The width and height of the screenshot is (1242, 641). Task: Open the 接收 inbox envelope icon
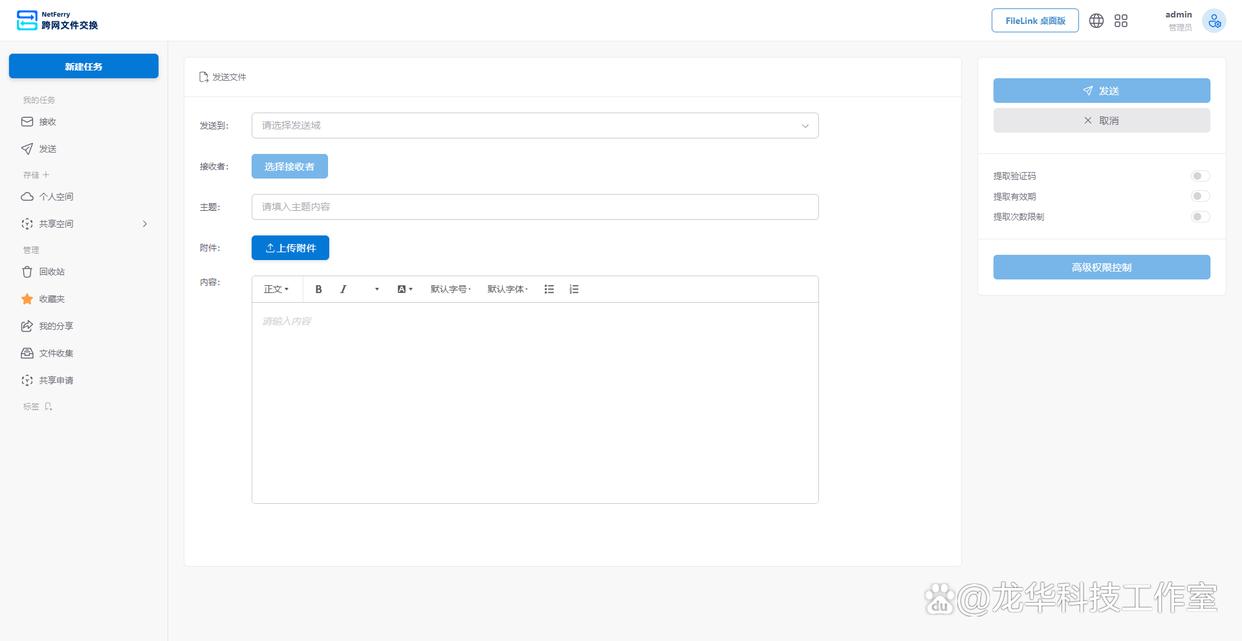point(27,121)
